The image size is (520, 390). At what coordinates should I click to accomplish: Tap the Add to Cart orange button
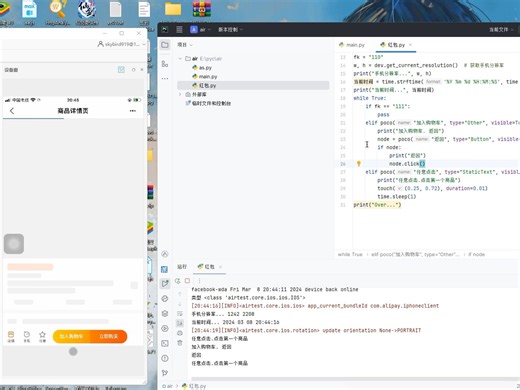pos(71,336)
